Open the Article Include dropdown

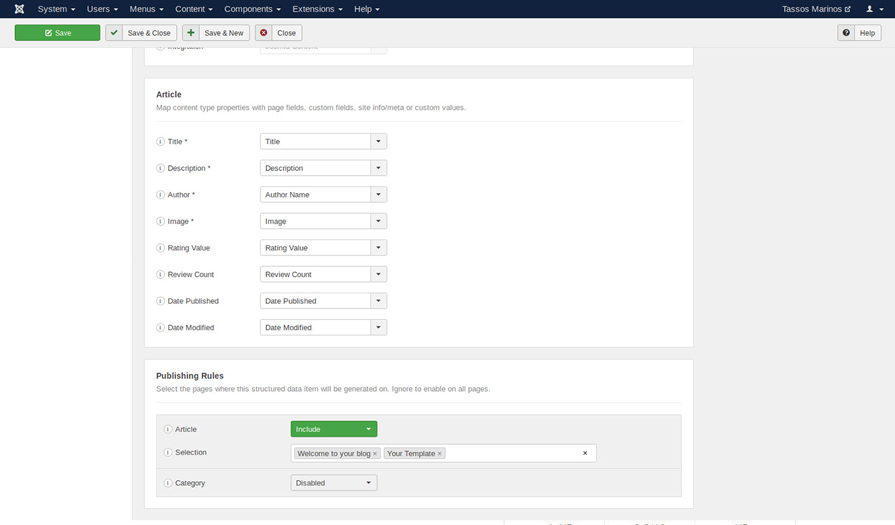pos(333,429)
